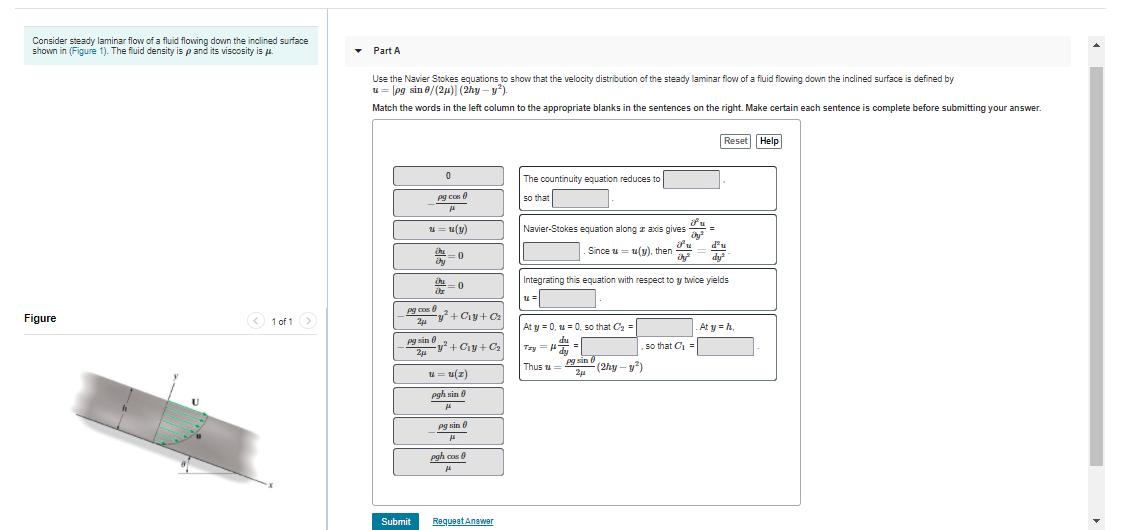Click the 'Figure' panel heading
The height and width of the screenshot is (530, 1123).
point(40,319)
